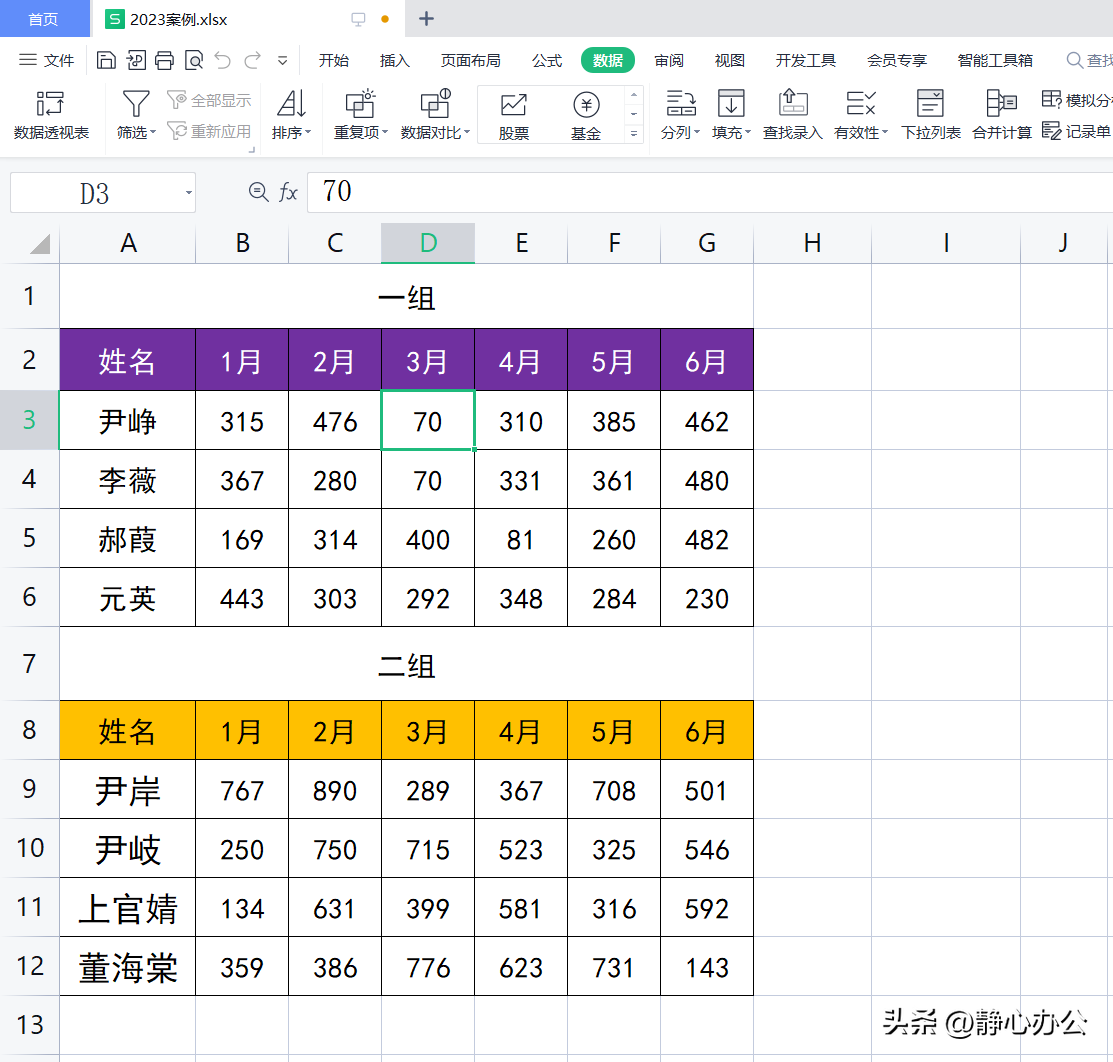The image size is (1113, 1062).
Task: Select the orange 6月 header cell
Action: pyautogui.click(x=707, y=730)
